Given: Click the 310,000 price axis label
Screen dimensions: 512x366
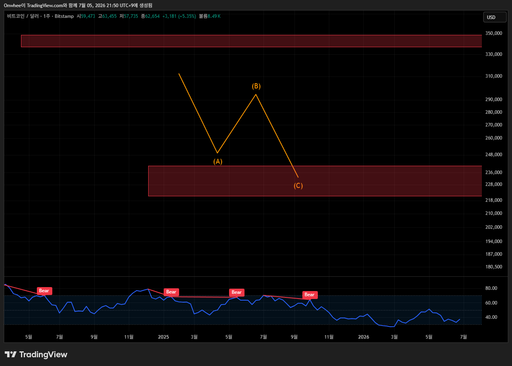Looking at the screenshot, I should 494,76.
